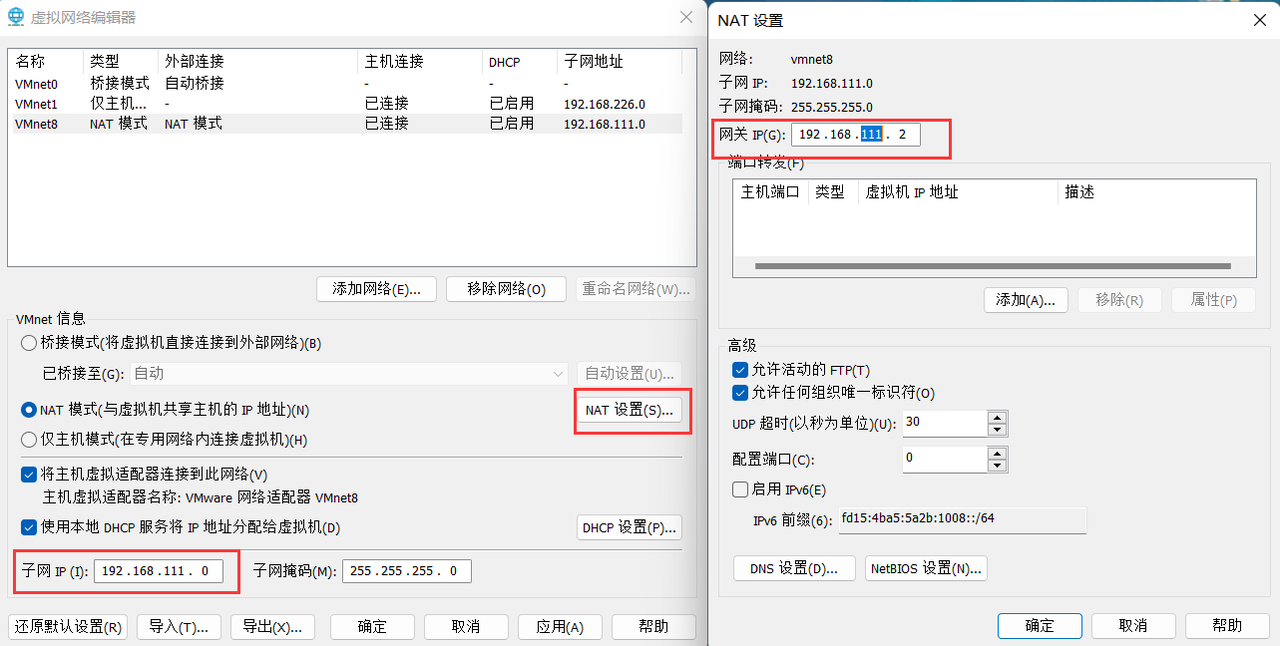Toggle 将主机虚拟适配器连接到此网络 checkbox
Viewport: 1280px width, 646px height.
point(29,474)
